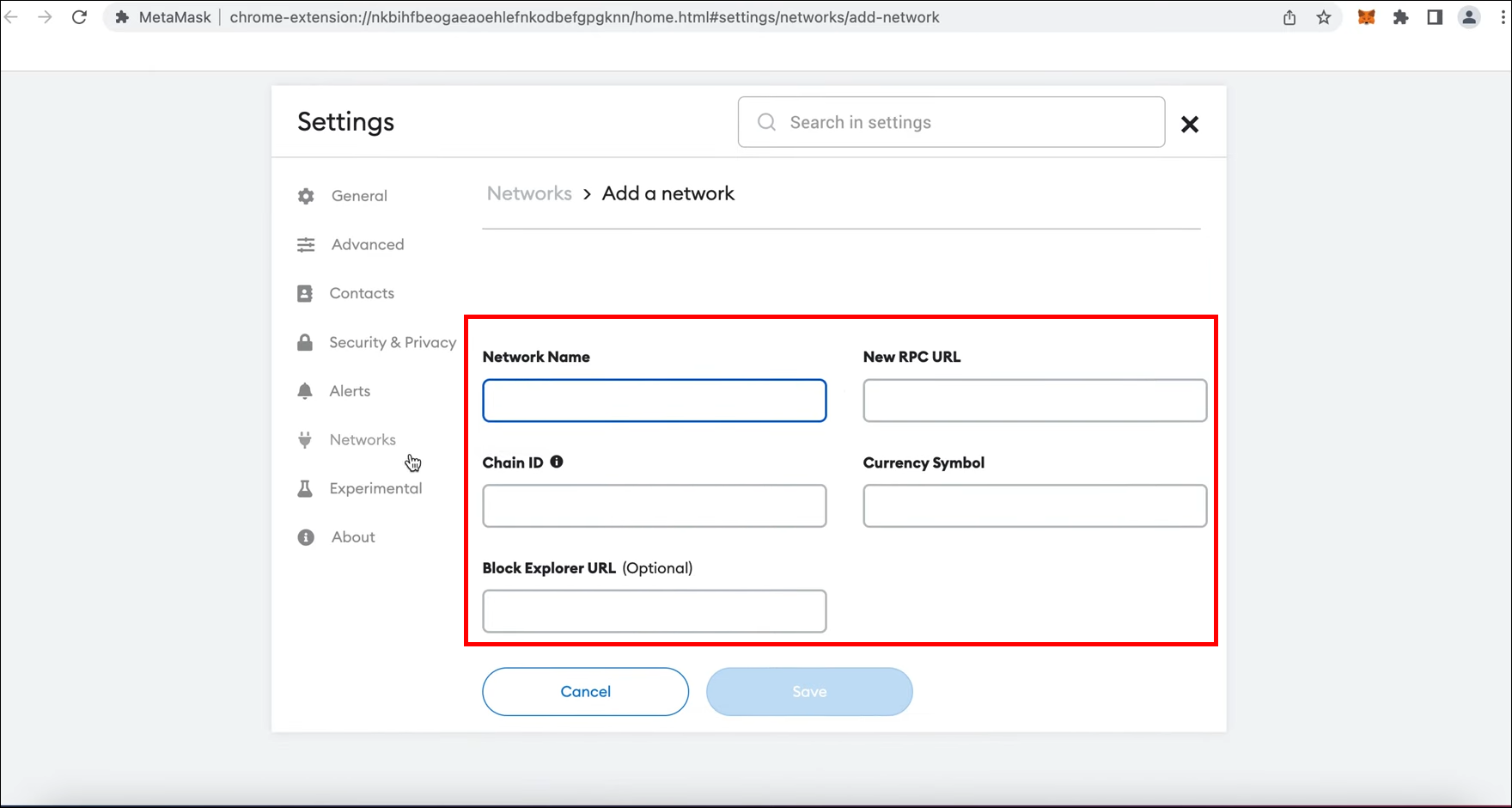Bookmark this page with the star icon
This screenshot has width=1512, height=808.
point(1324,17)
